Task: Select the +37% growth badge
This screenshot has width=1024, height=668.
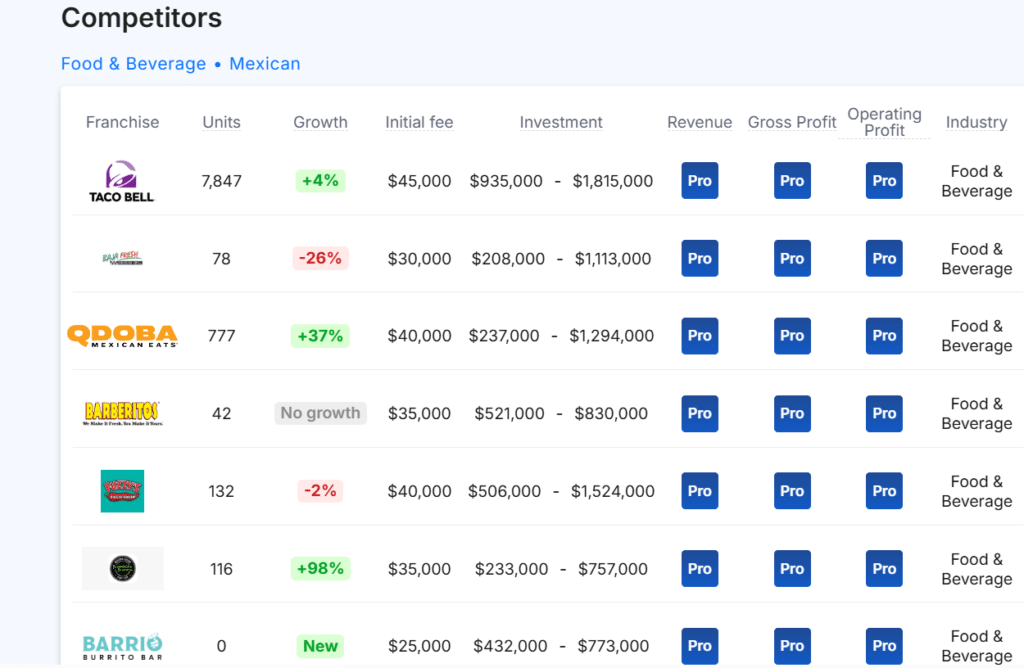Action: [320, 336]
